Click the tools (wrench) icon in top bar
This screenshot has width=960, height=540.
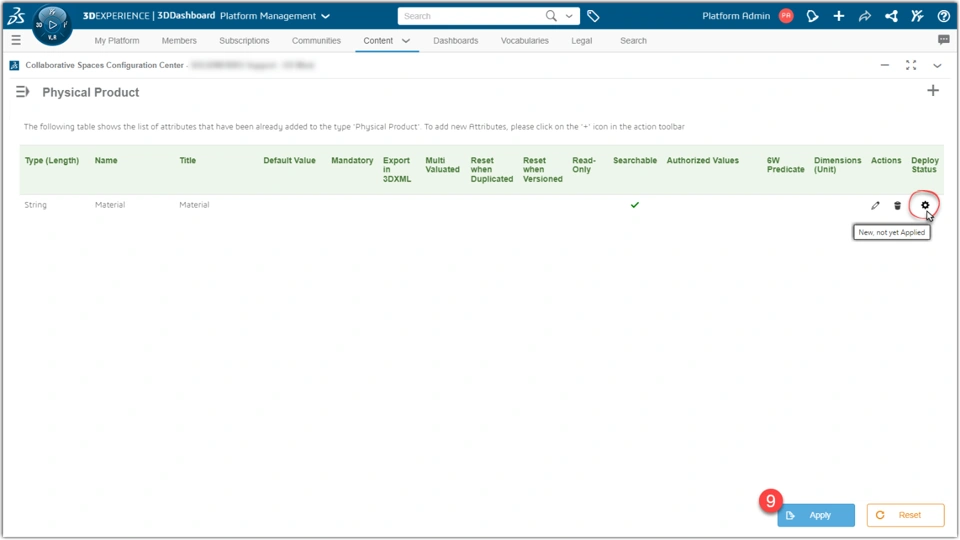click(x=917, y=16)
